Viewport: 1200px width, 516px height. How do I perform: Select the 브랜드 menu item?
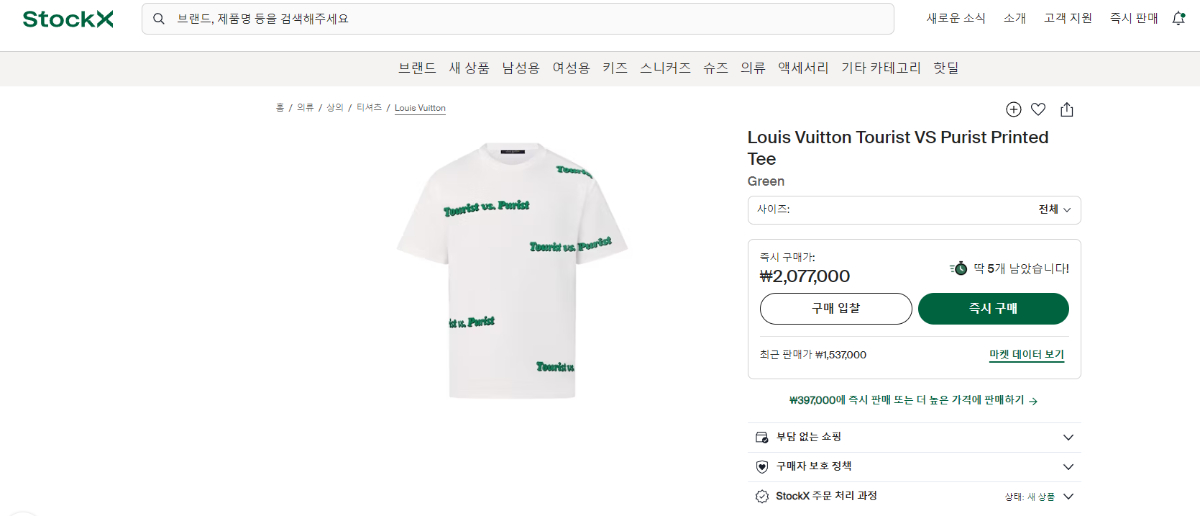(417, 68)
